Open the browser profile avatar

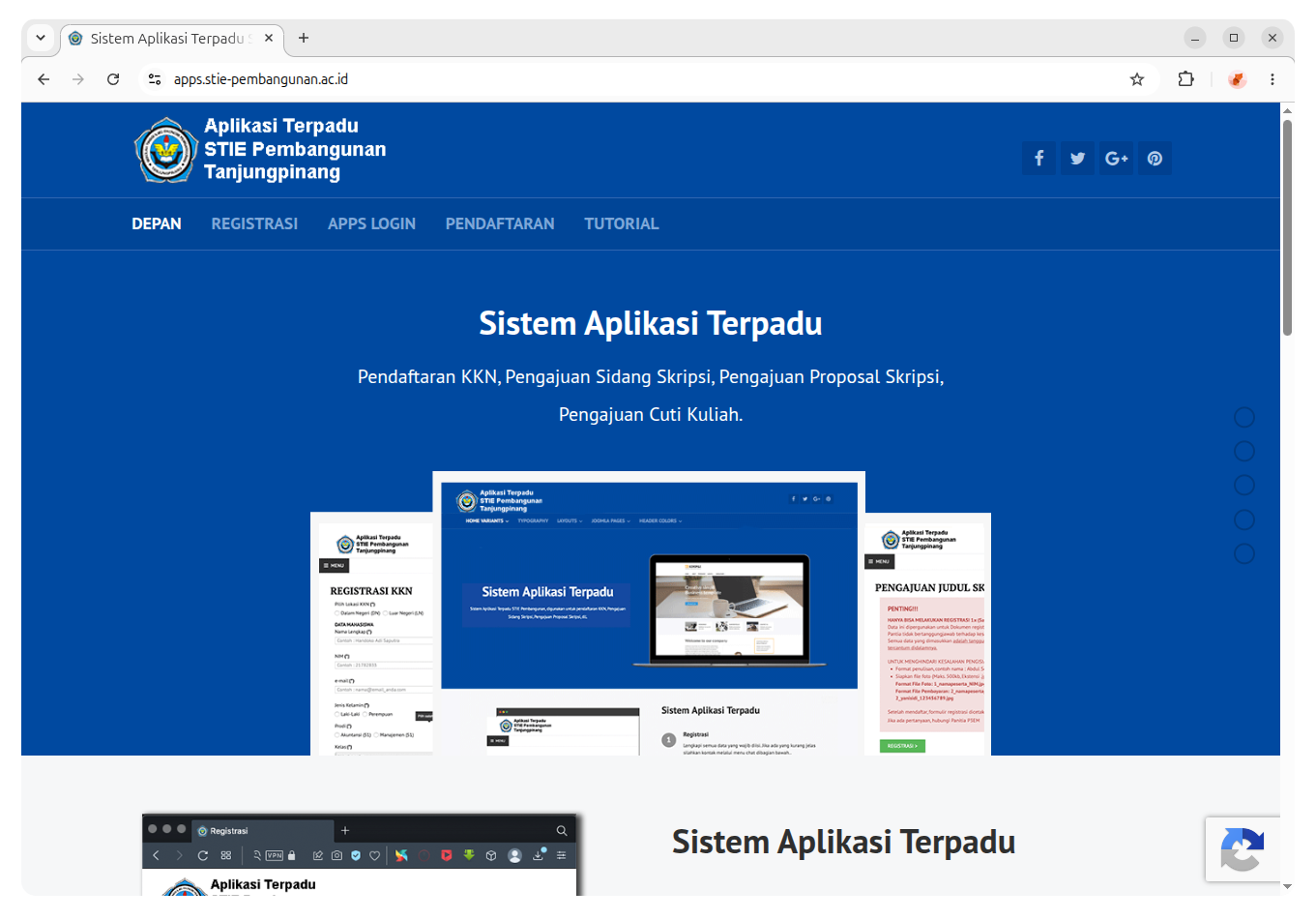pyautogui.click(x=1237, y=79)
